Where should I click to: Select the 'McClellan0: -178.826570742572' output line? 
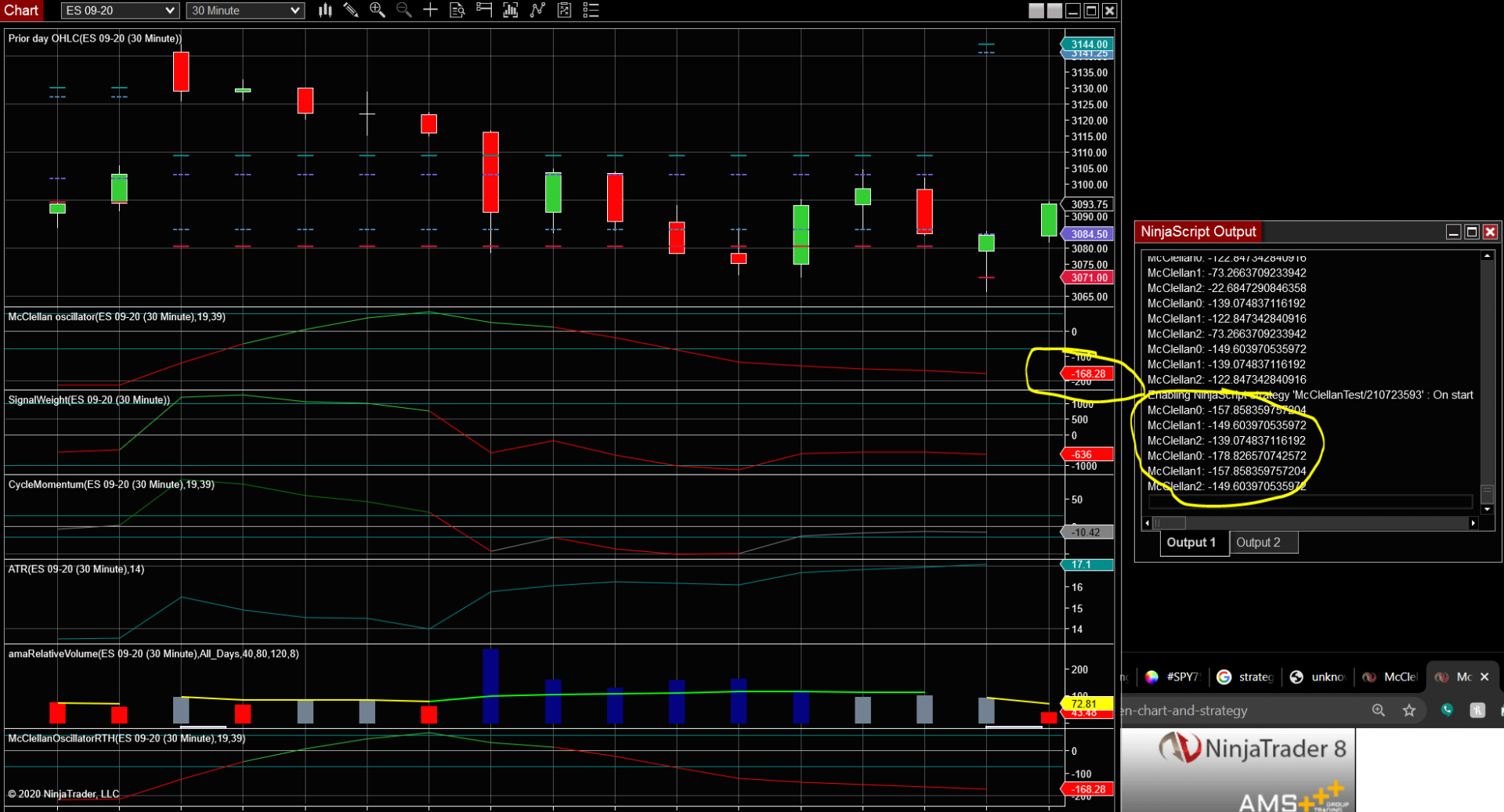point(1227,456)
